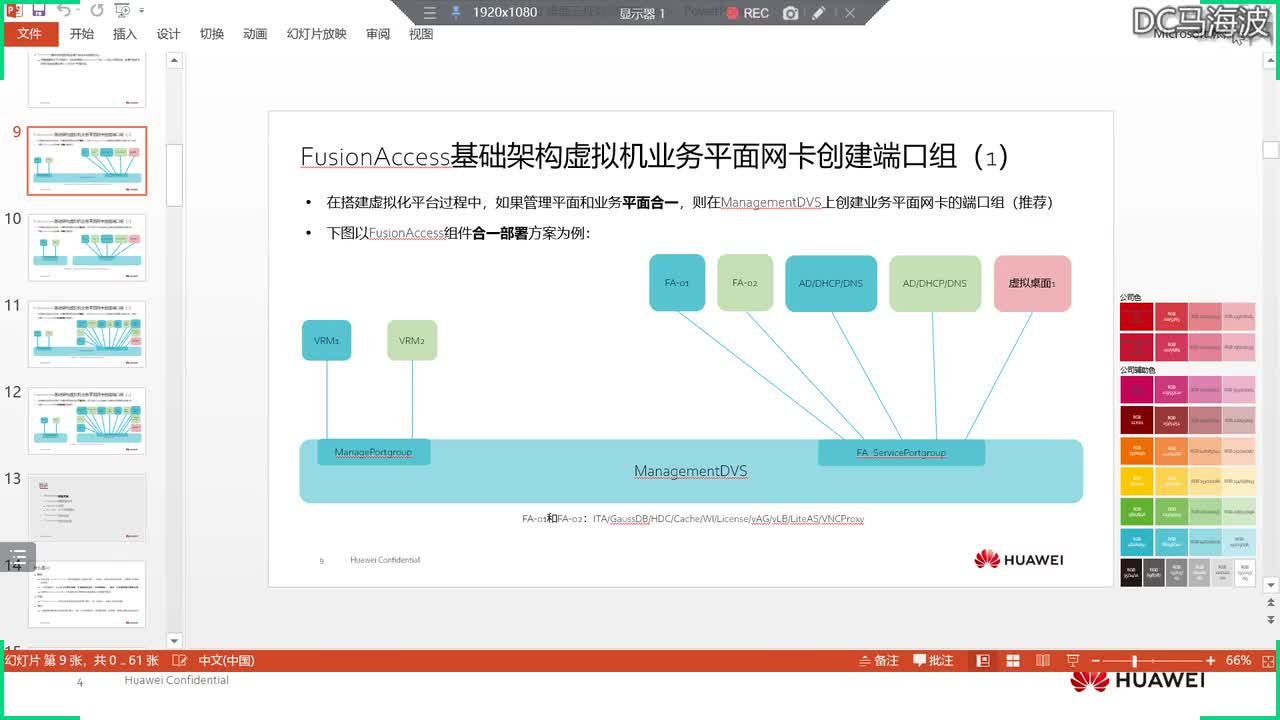Screen dimensions: 1280x720
Task: Click the spell check icon in status bar
Action: pyautogui.click(x=180, y=661)
